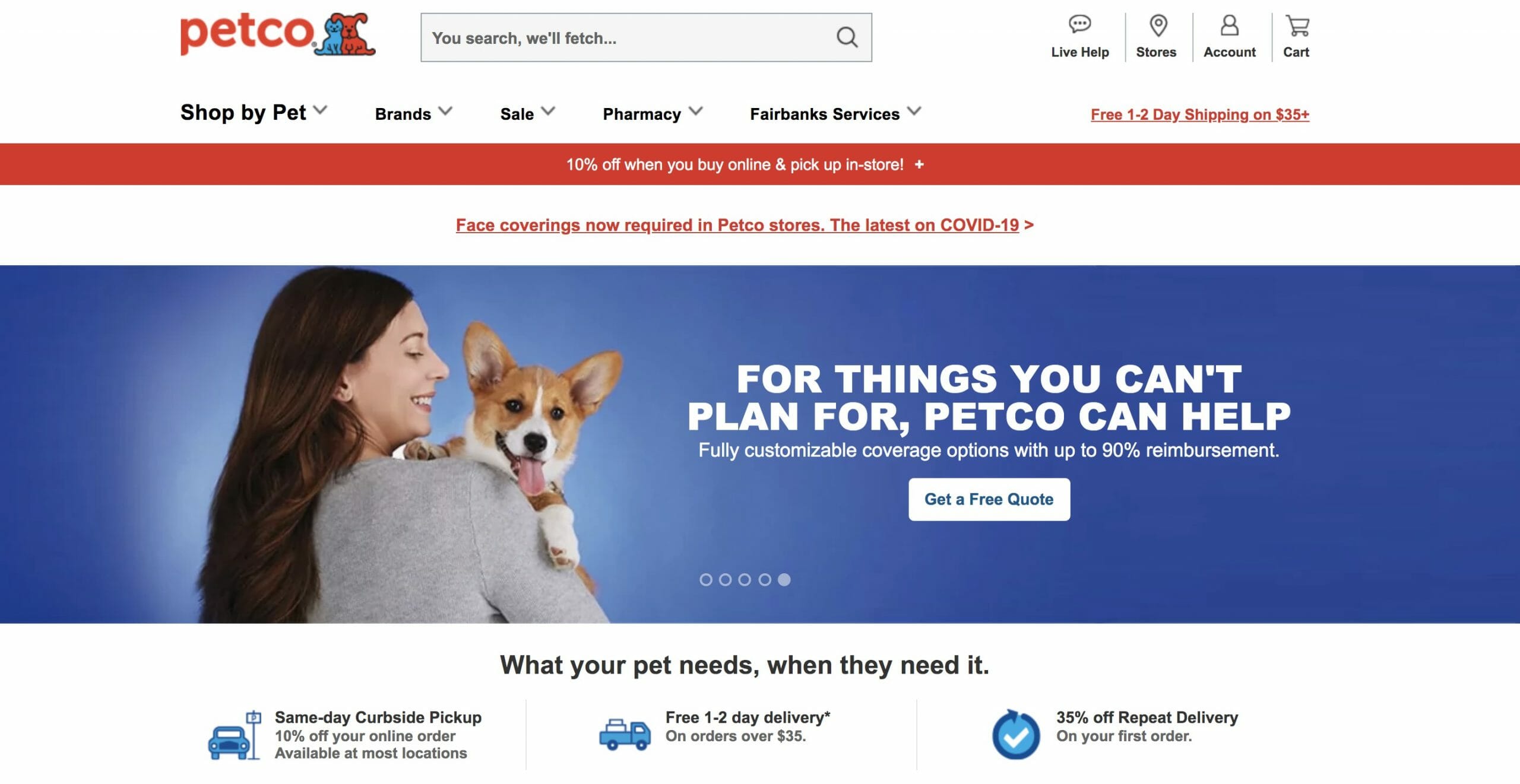Click the delivery truck icon
Screen dimensions: 1520x784
[625, 735]
